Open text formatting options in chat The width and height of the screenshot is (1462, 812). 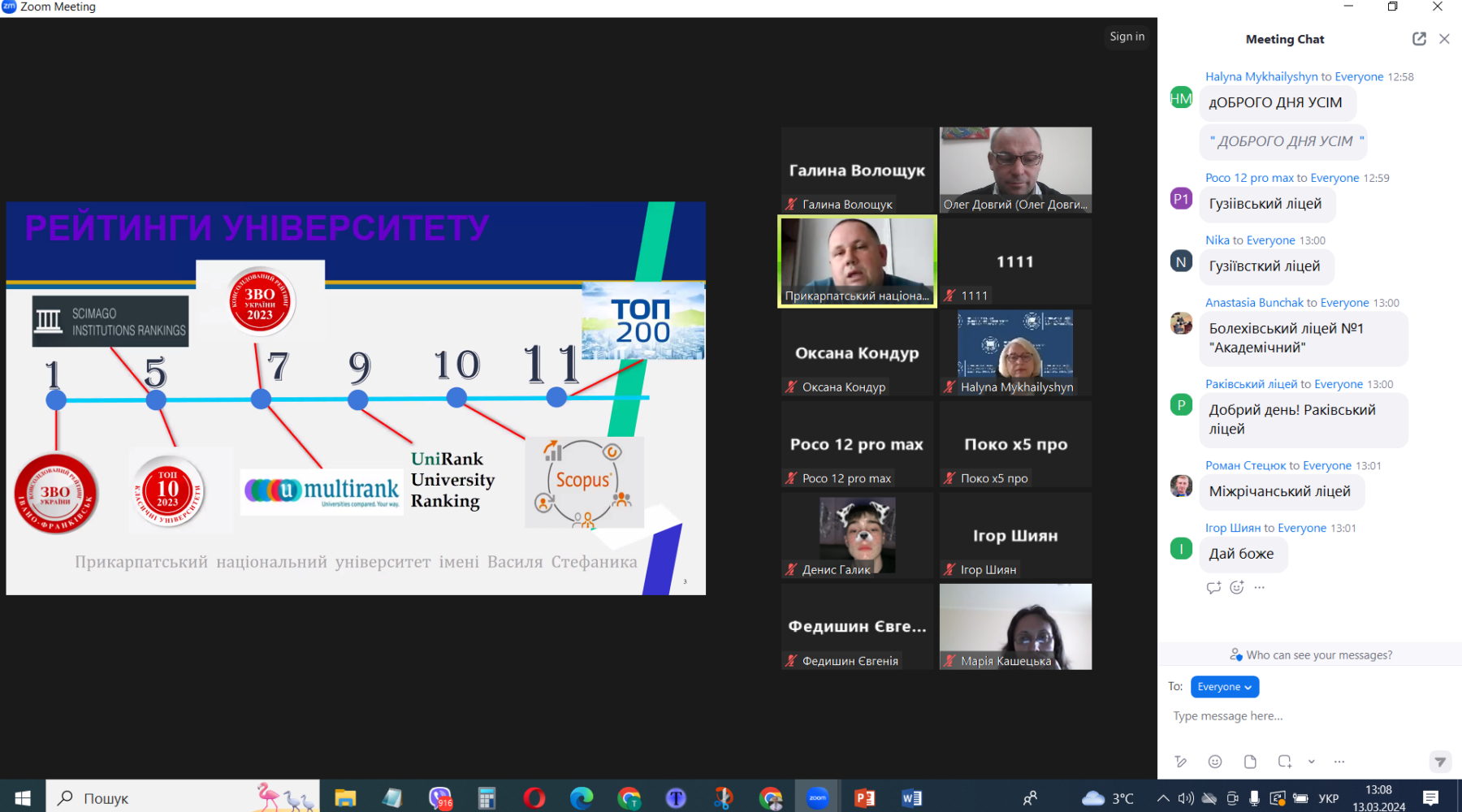(x=1180, y=762)
